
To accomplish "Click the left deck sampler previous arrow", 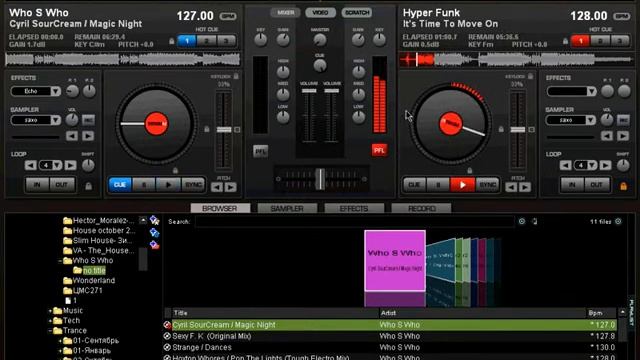I will tap(72, 136).
